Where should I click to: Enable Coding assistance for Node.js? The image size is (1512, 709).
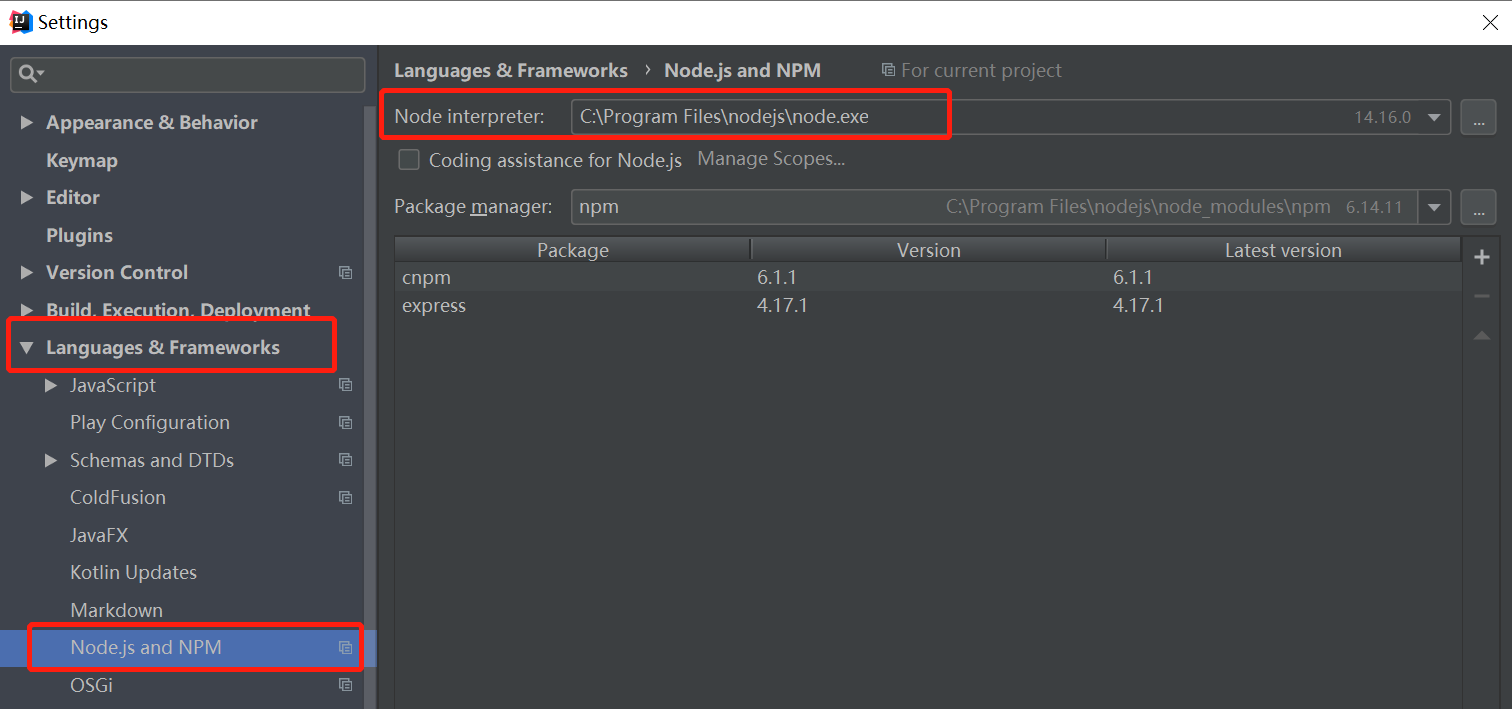pos(408,160)
